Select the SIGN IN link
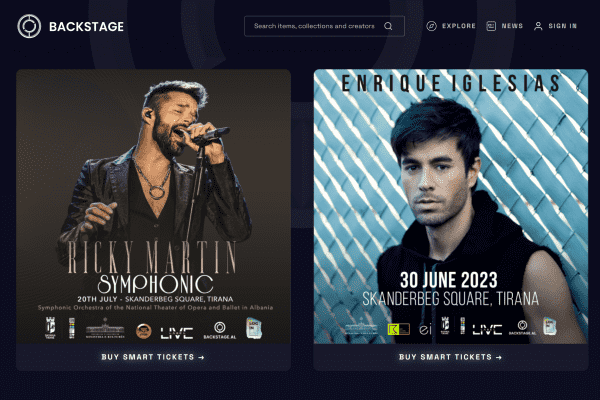This screenshot has width=600, height=400. 562,26
